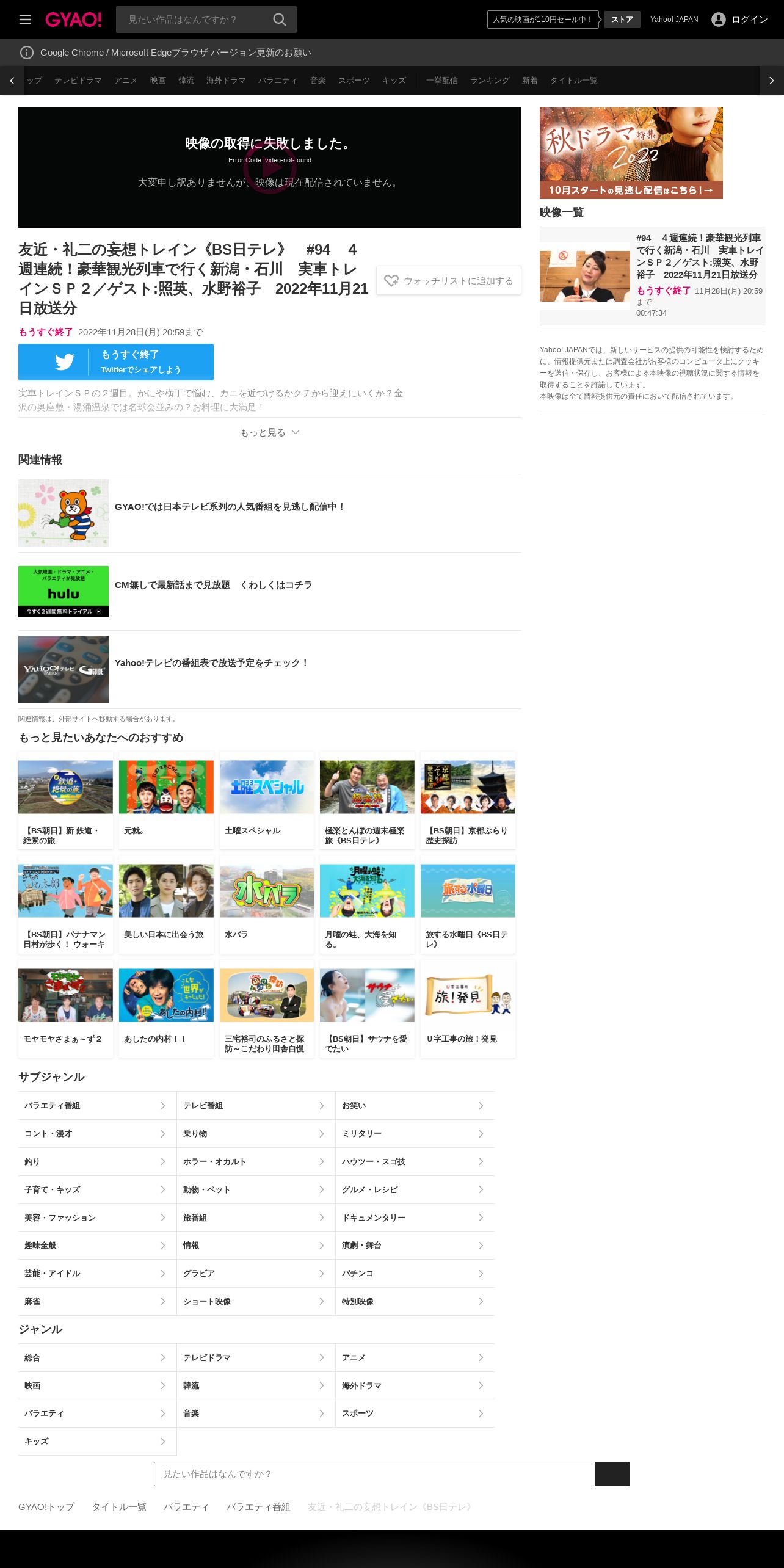Open 麻雀 subgenre row
Viewport: 784px width, 1568px height.
point(97,1302)
